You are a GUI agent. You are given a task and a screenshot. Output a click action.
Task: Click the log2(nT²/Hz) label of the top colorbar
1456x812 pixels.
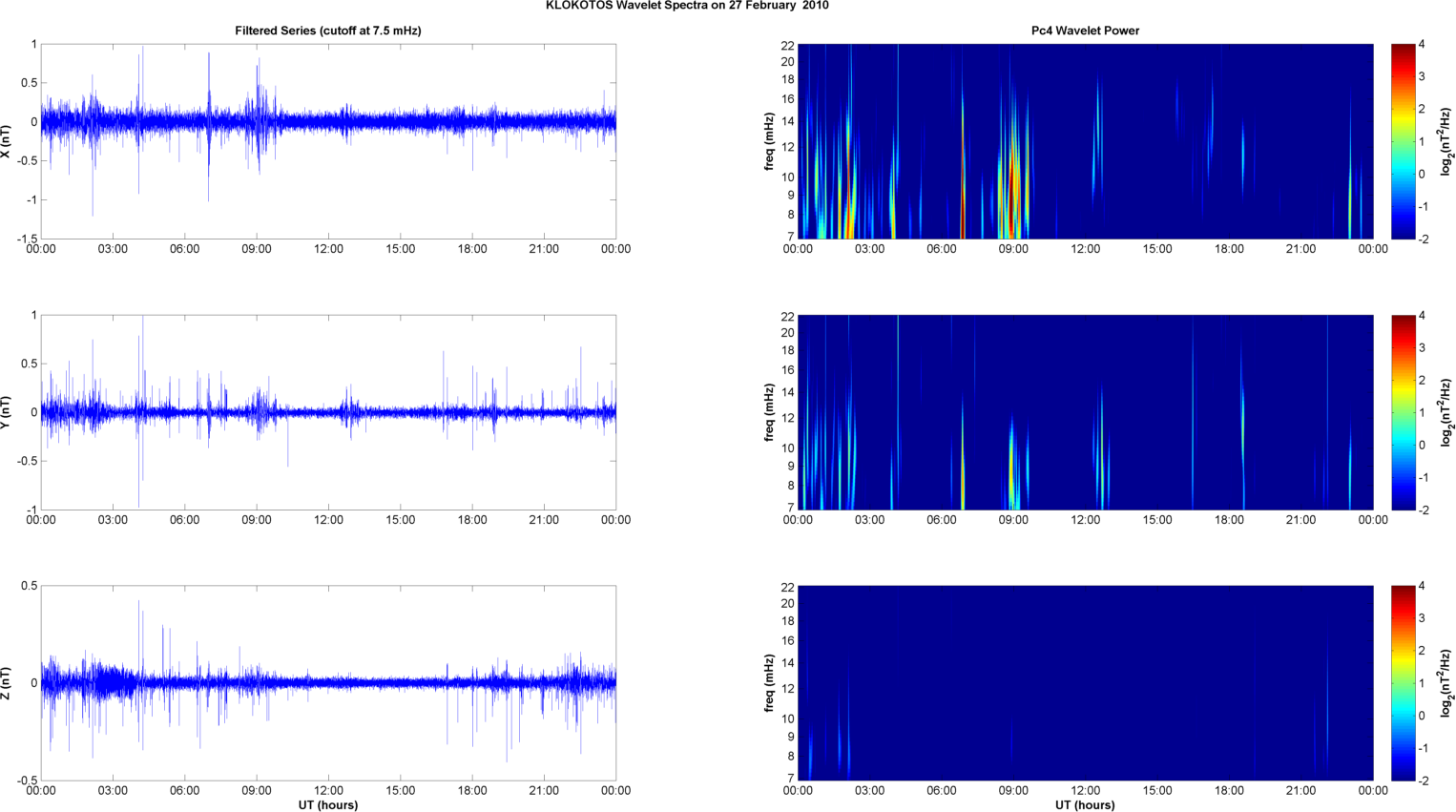[1446, 141]
